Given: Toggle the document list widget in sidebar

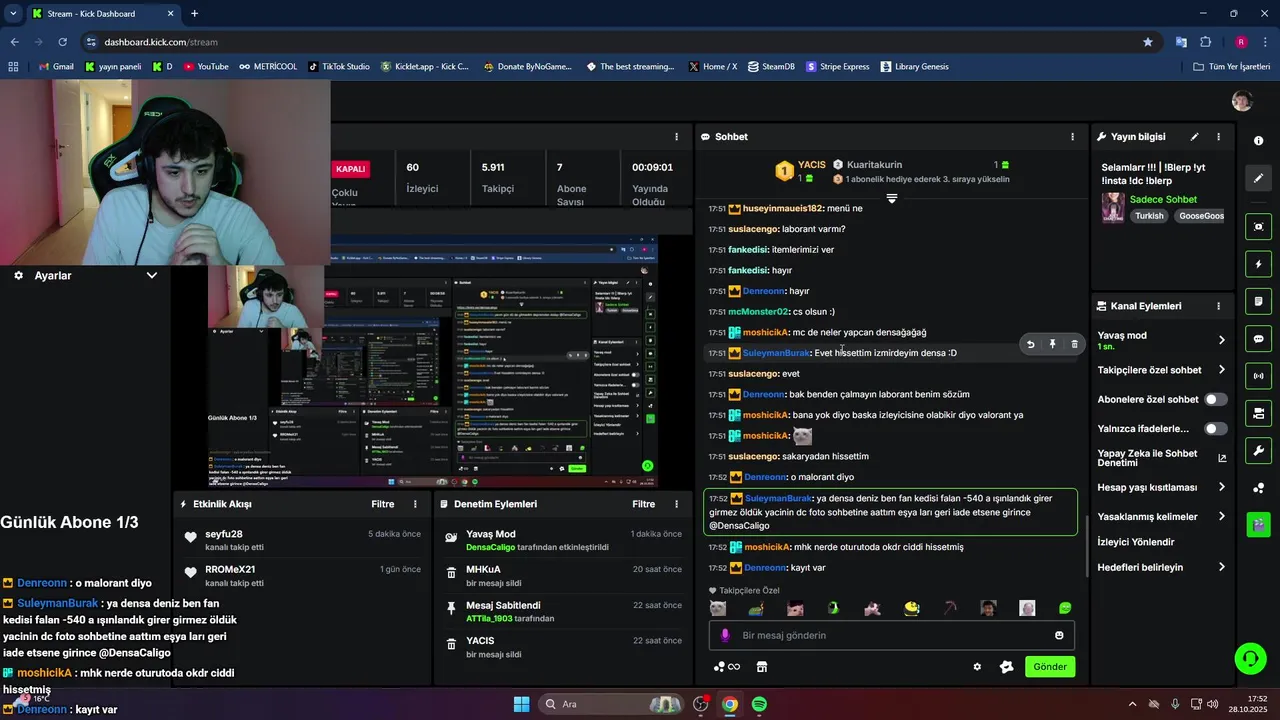Looking at the screenshot, I should (1259, 302).
